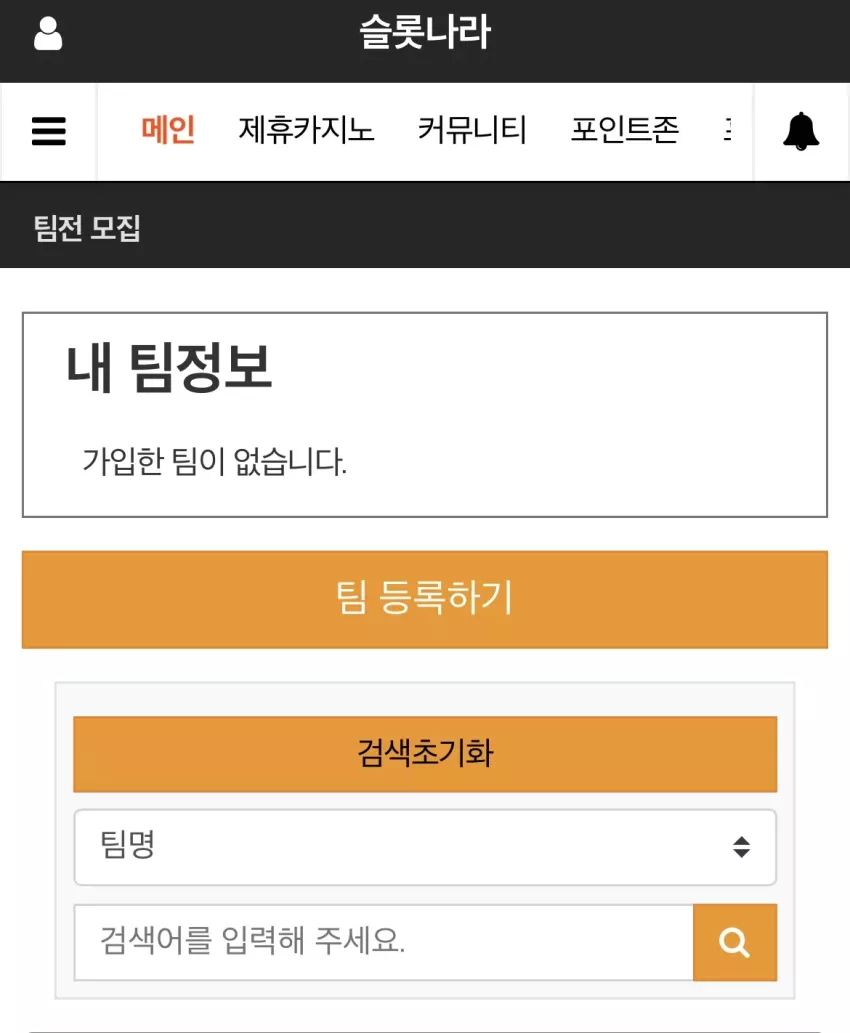Focus the 검색어를 입력해 주세요 field
The image size is (850, 1033).
(383, 942)
